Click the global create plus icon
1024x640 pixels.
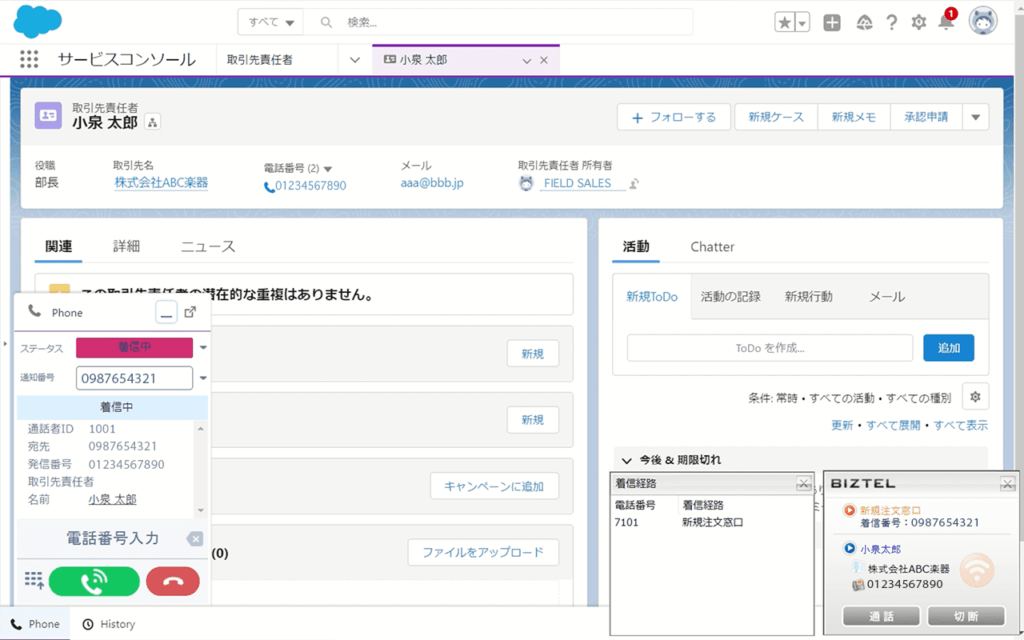[x=832, y=22]
